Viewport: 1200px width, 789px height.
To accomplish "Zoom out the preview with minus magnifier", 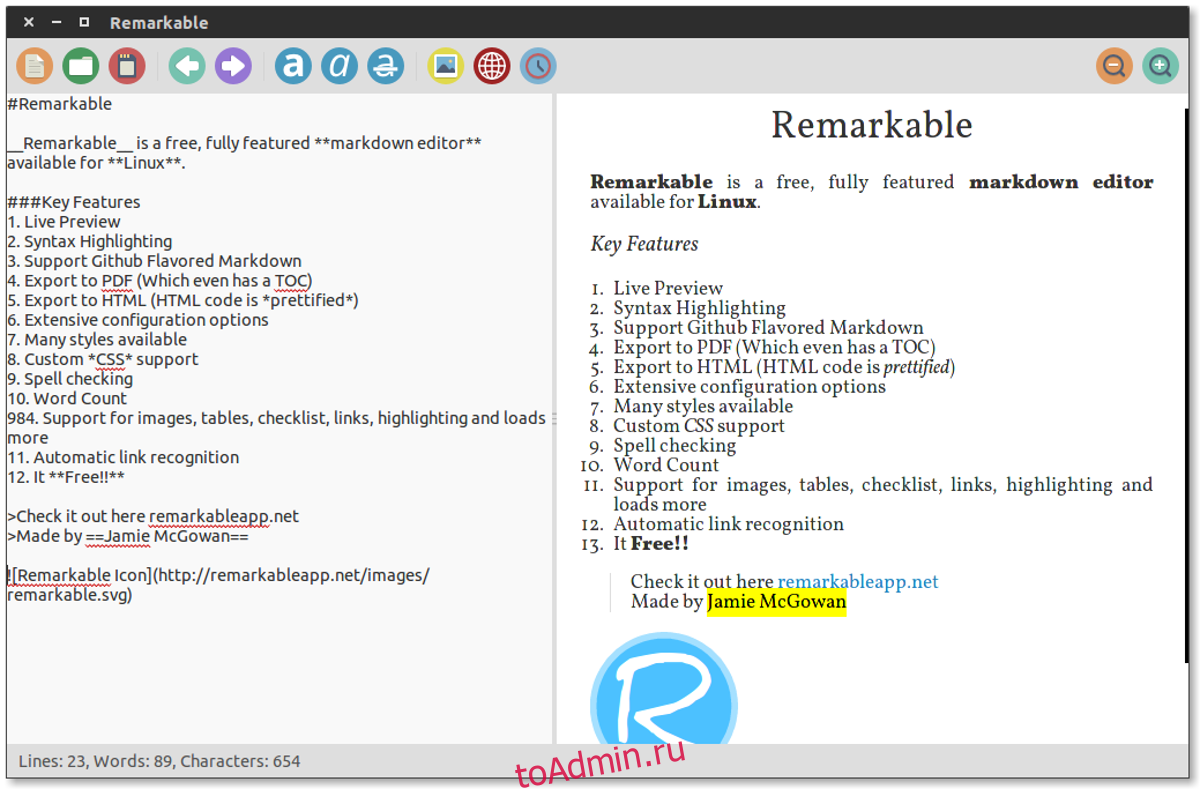I will (1114, 67).
